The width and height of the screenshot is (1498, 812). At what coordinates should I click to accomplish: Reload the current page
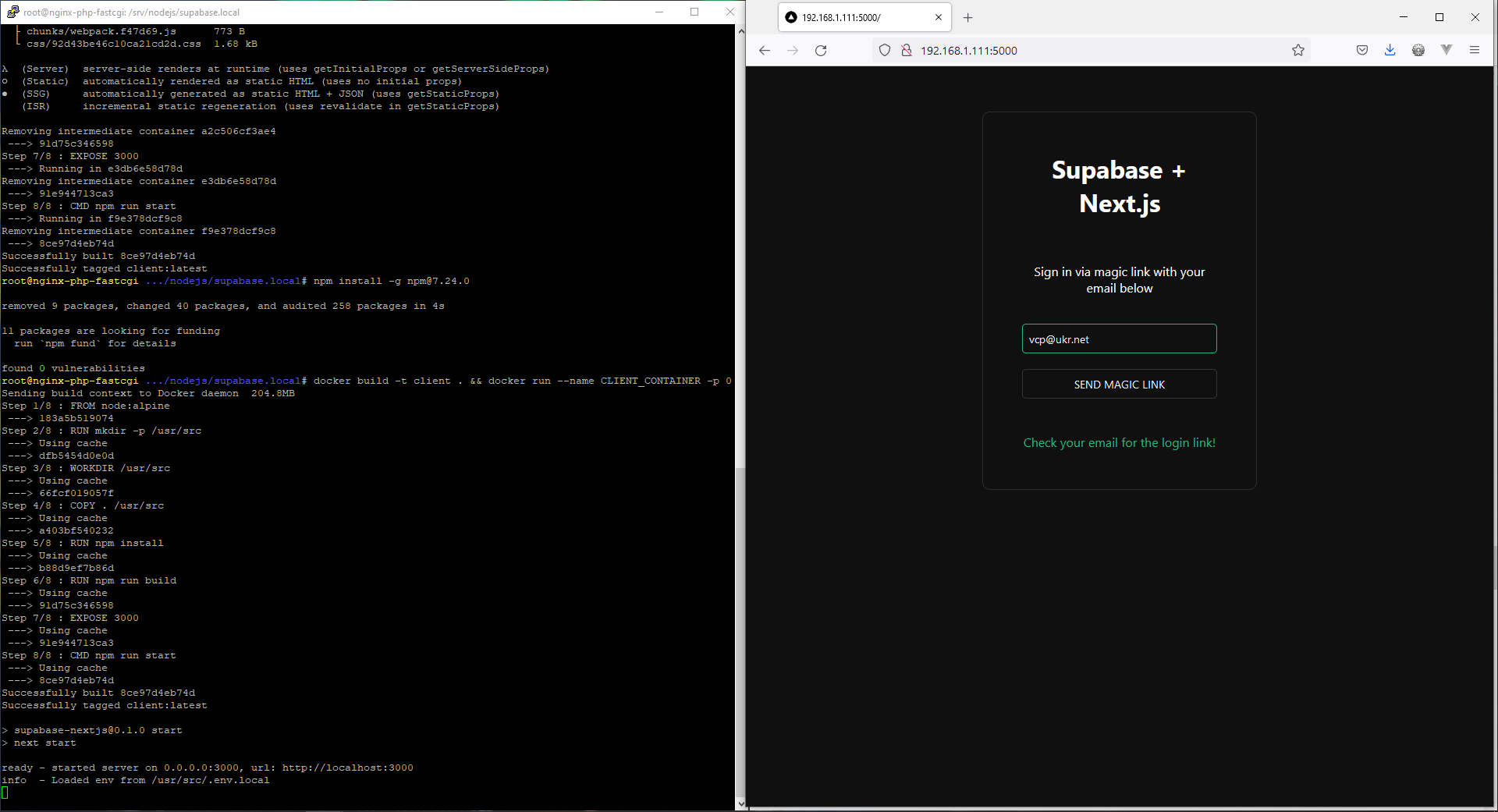tap(821, 50)
